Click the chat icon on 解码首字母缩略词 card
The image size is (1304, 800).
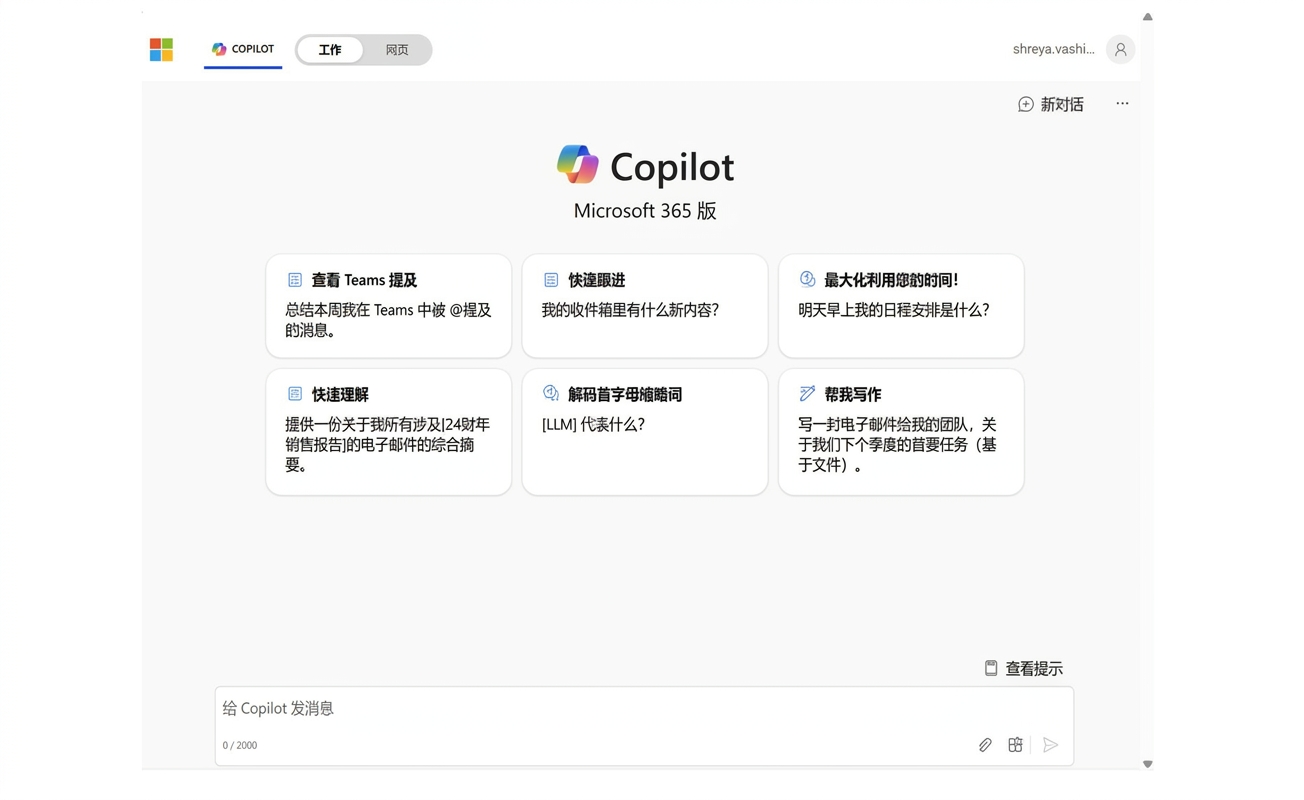click(551, 393)
